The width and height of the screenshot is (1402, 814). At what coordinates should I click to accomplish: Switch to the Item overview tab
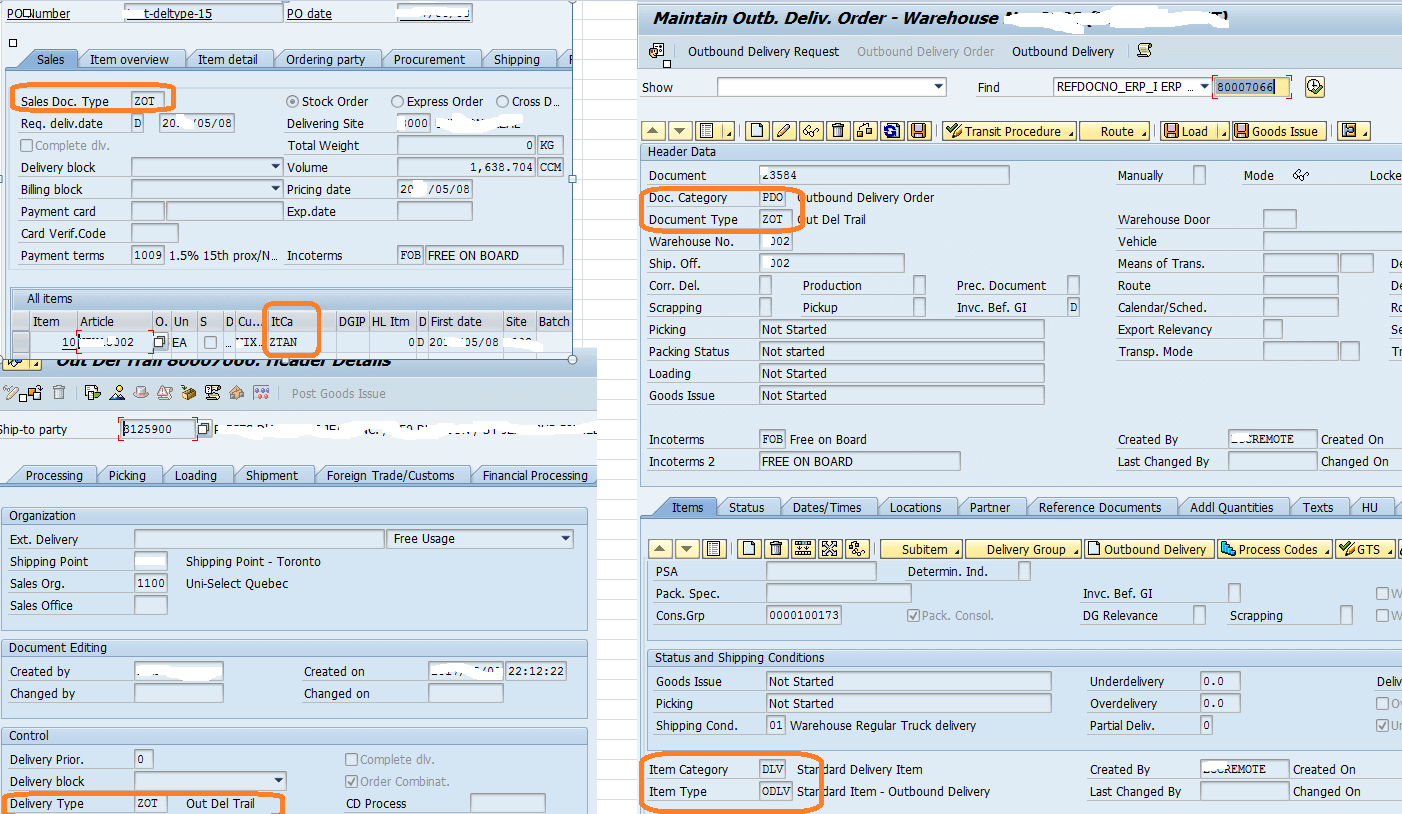(x=130, y=59)
